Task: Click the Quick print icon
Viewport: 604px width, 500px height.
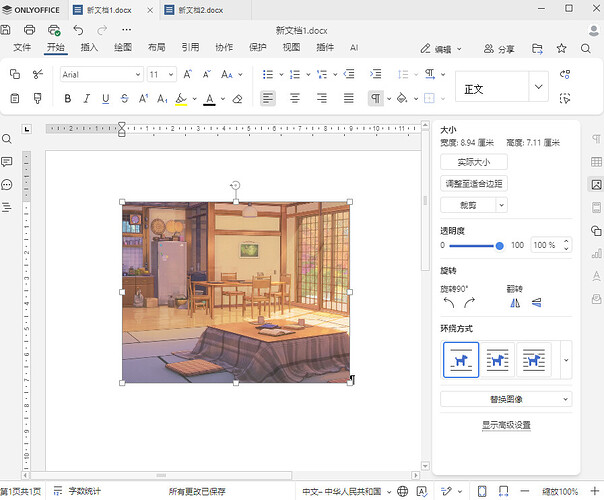Action: click(x=54, y=30)
